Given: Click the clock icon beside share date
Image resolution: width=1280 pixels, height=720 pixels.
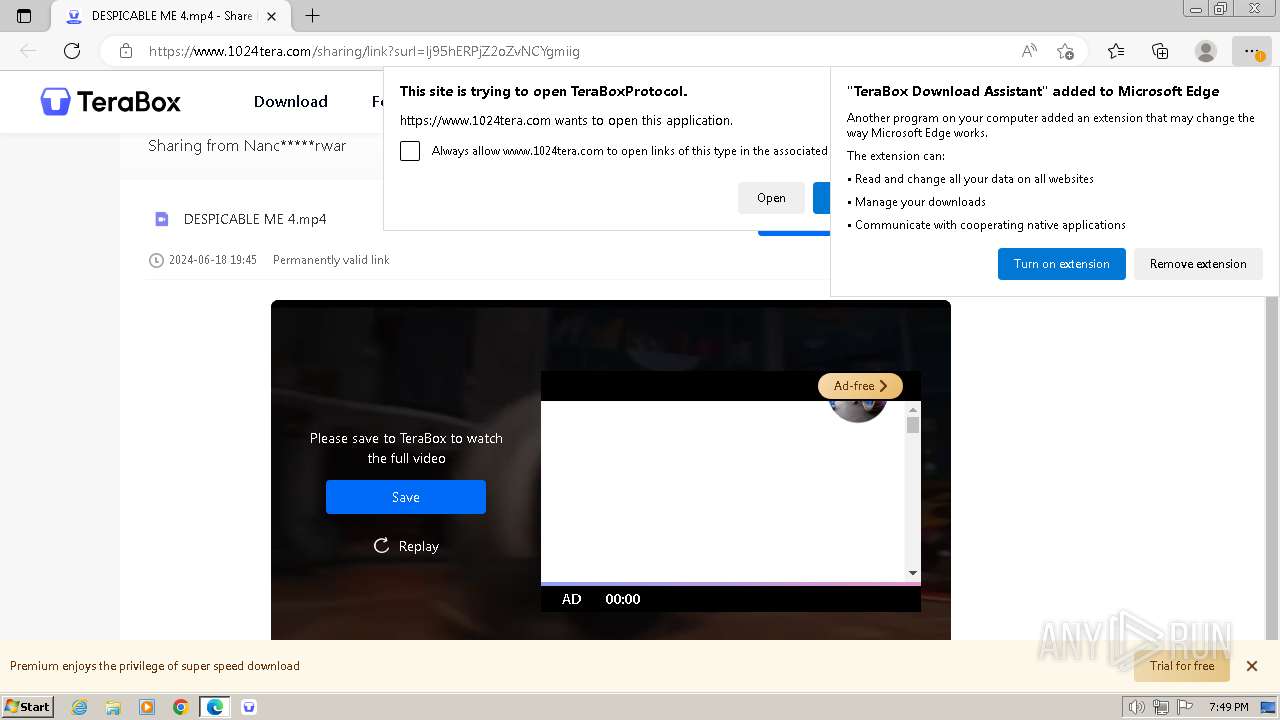Looking at the screenshot, I should [156, 260].
